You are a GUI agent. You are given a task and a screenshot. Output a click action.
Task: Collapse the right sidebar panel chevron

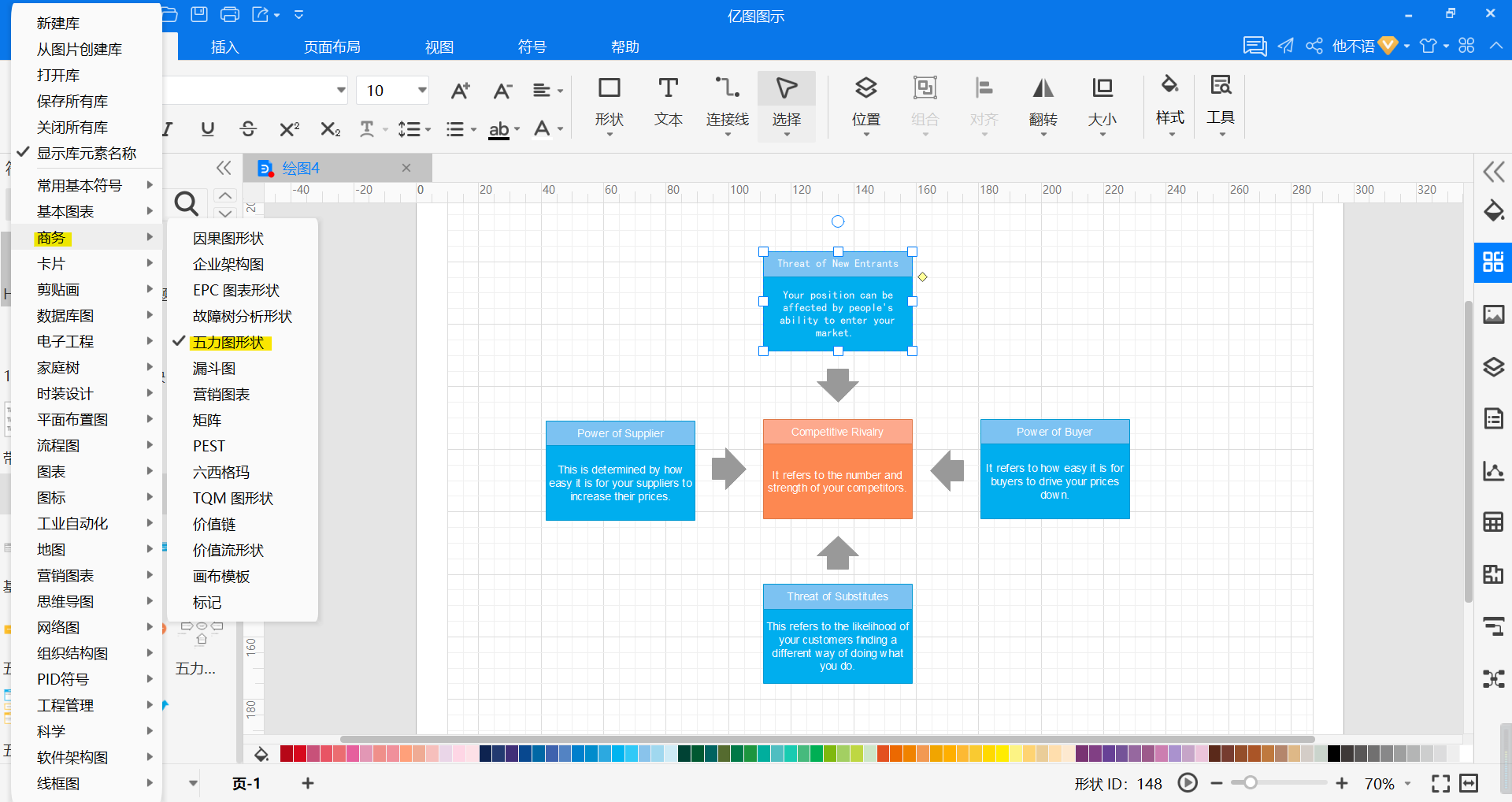(x=1493, y=172)
